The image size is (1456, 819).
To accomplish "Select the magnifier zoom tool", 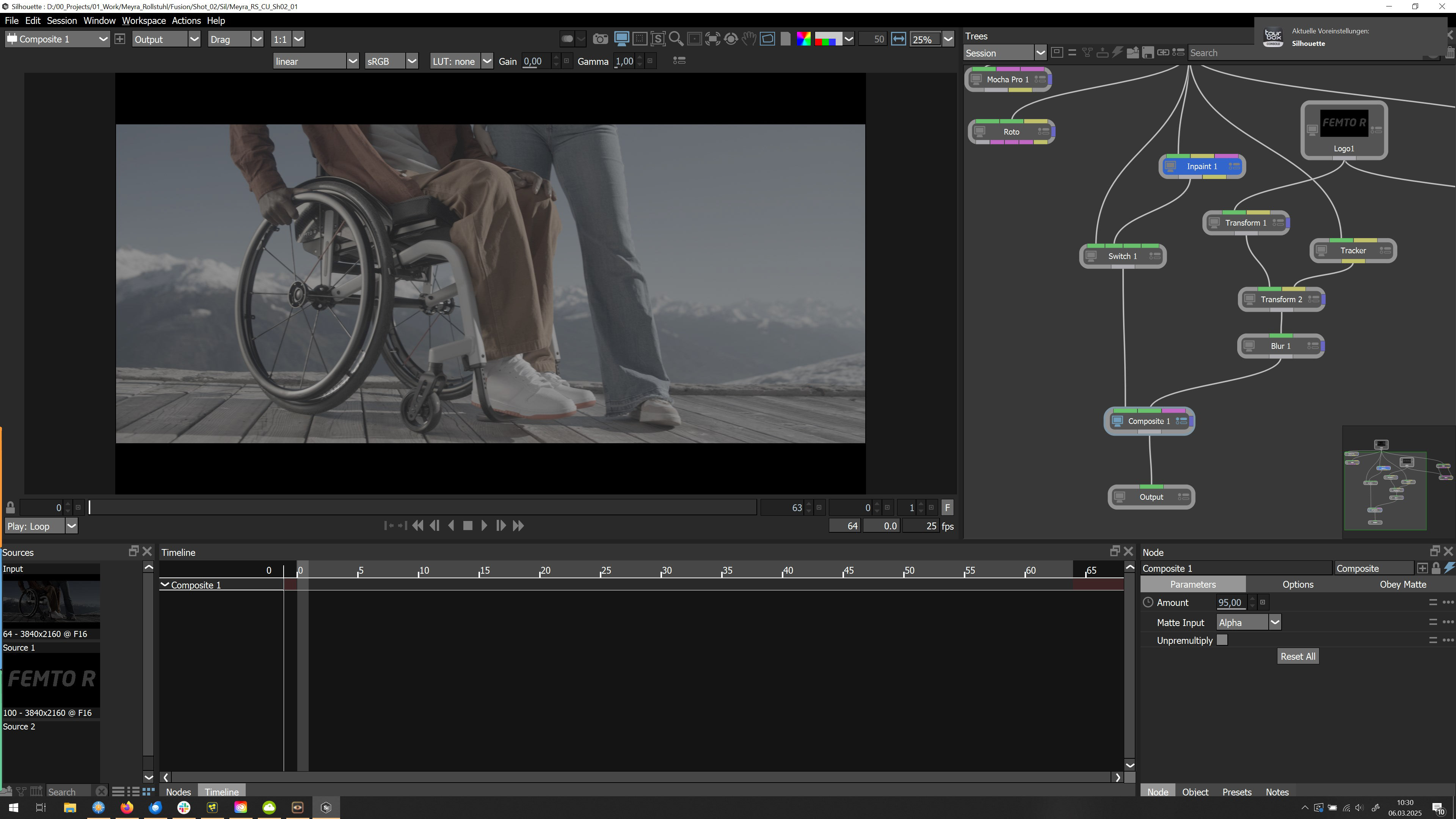I will click(x=675, y=39).
